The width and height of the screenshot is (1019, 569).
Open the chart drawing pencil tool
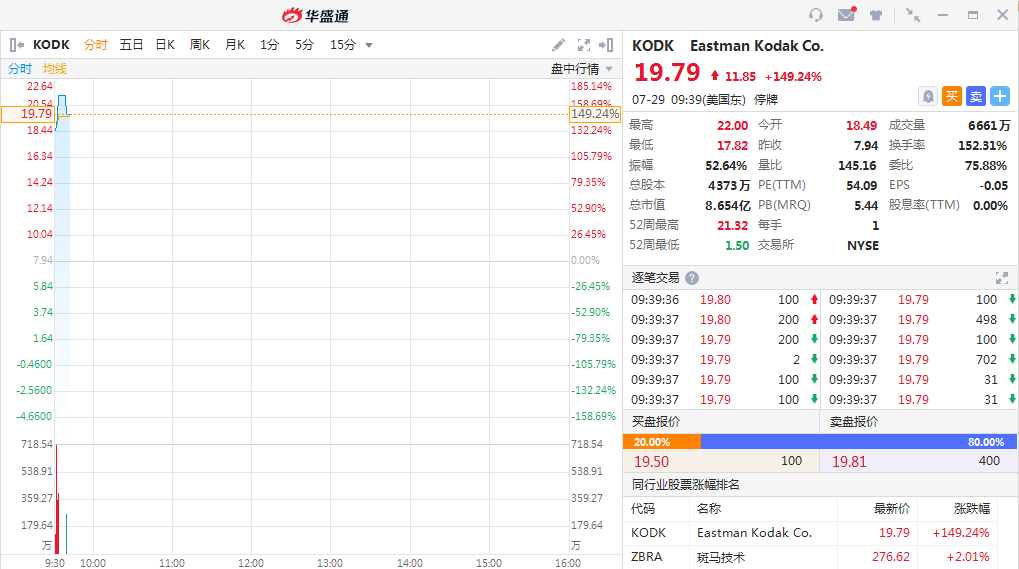559,45
